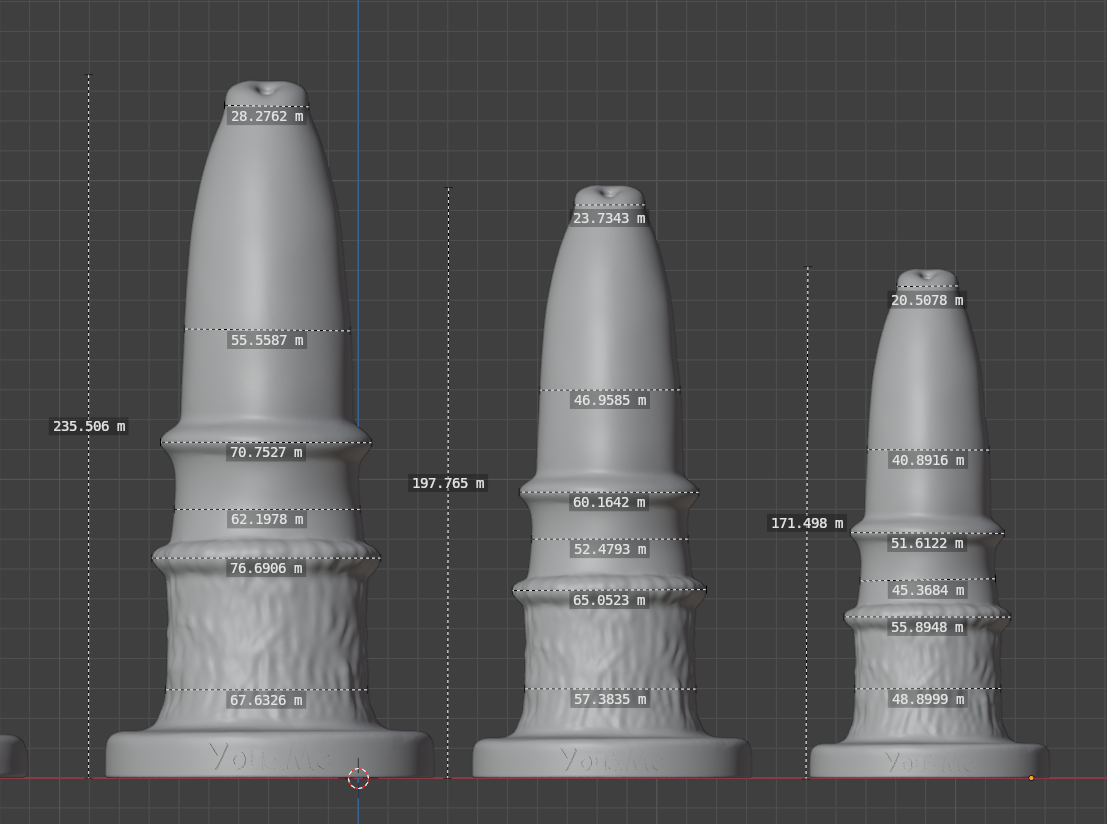Screen dimensions: 1107x824
Task: Select the 23.7343 m measurement label
Action: click(609, 218)
